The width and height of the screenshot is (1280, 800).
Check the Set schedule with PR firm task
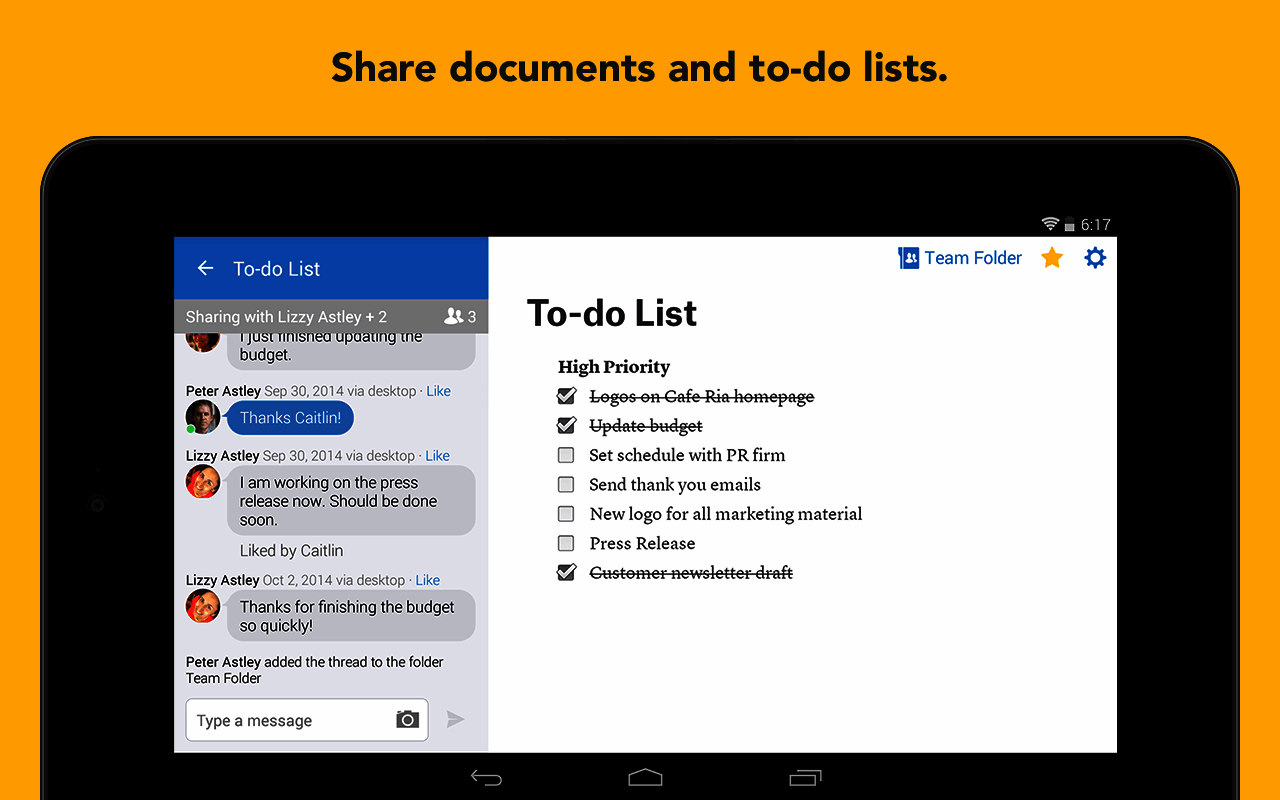(566, 455)
